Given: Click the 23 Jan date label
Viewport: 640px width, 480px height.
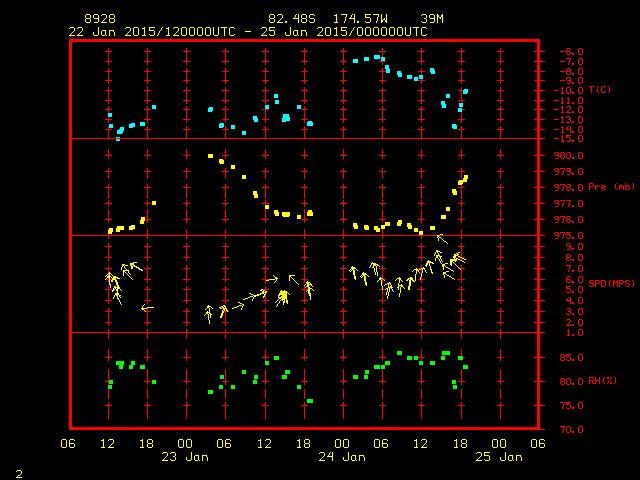Looking at the screenshot, I should coord(185,457).
